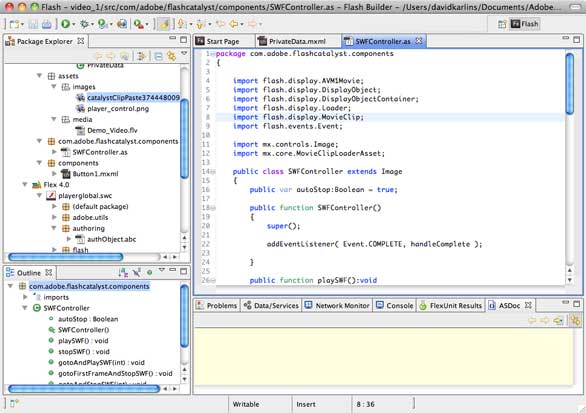This screenshot has height=413, width=586.
Task: Open the Debug button dropdown arrow
Action: 92,25
